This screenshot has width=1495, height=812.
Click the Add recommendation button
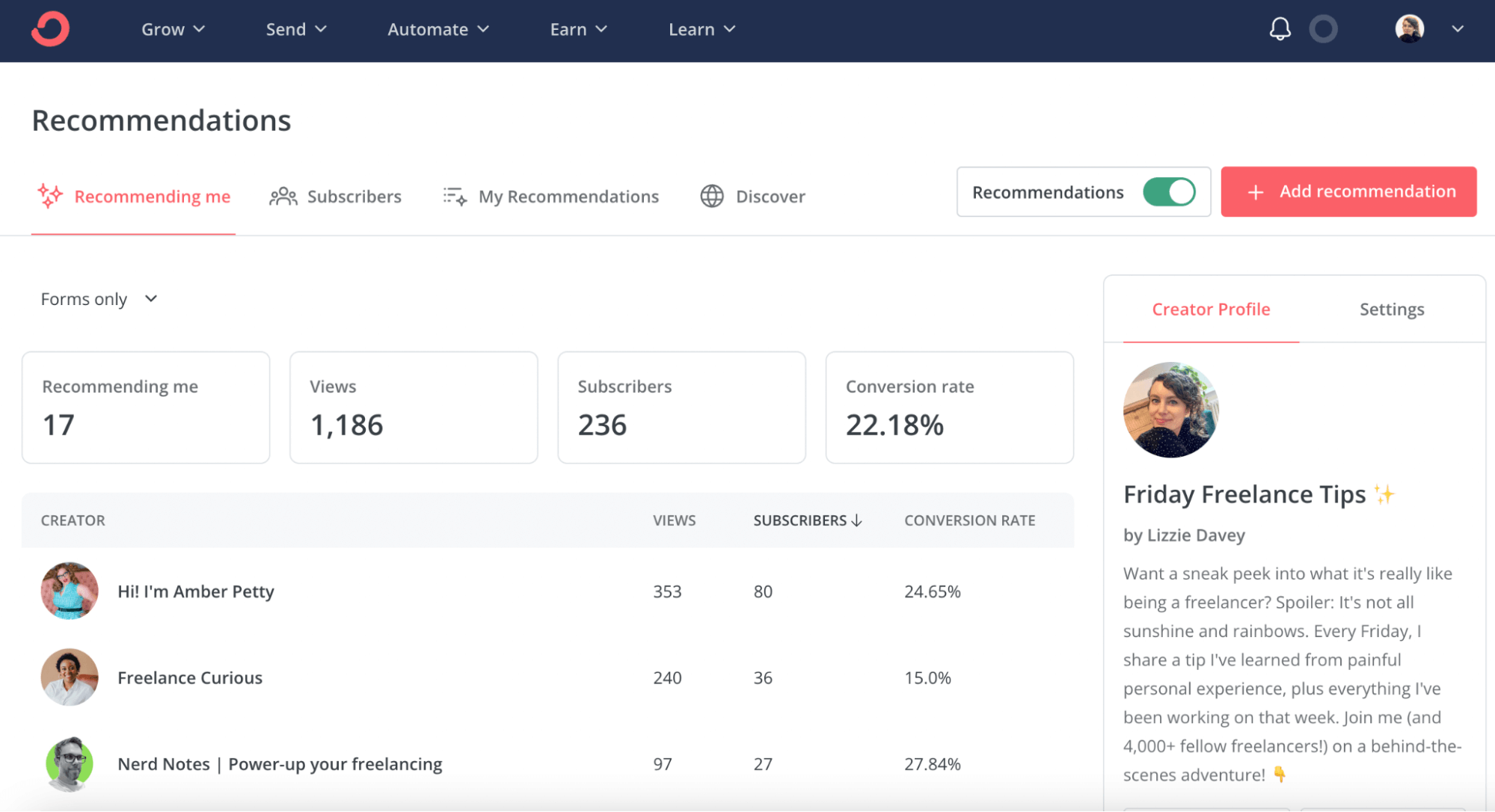click(1348, 192)
